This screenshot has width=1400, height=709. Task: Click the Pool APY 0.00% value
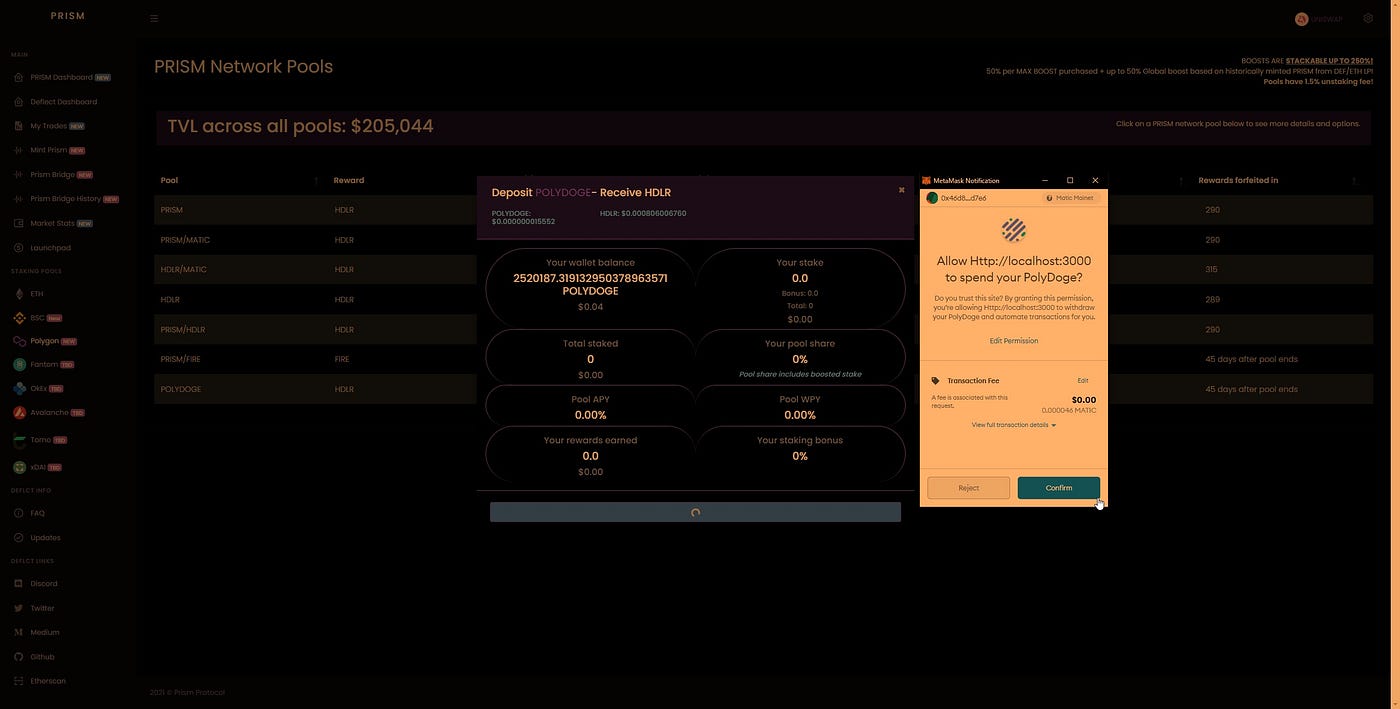[590, 415]
